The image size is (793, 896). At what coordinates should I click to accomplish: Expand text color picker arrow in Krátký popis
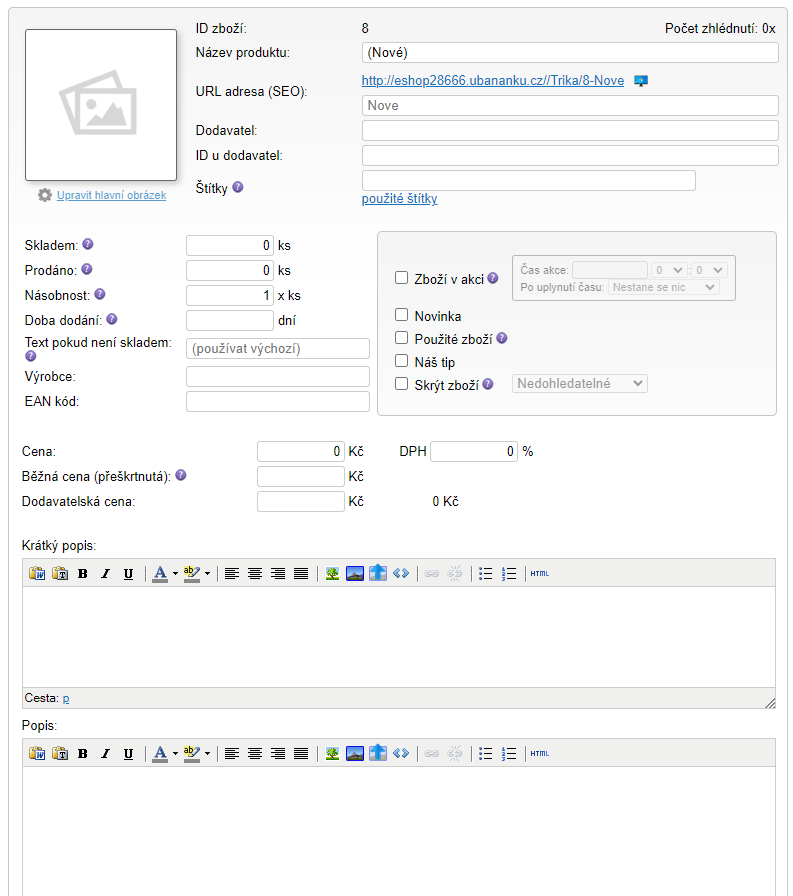pos(175,574)
